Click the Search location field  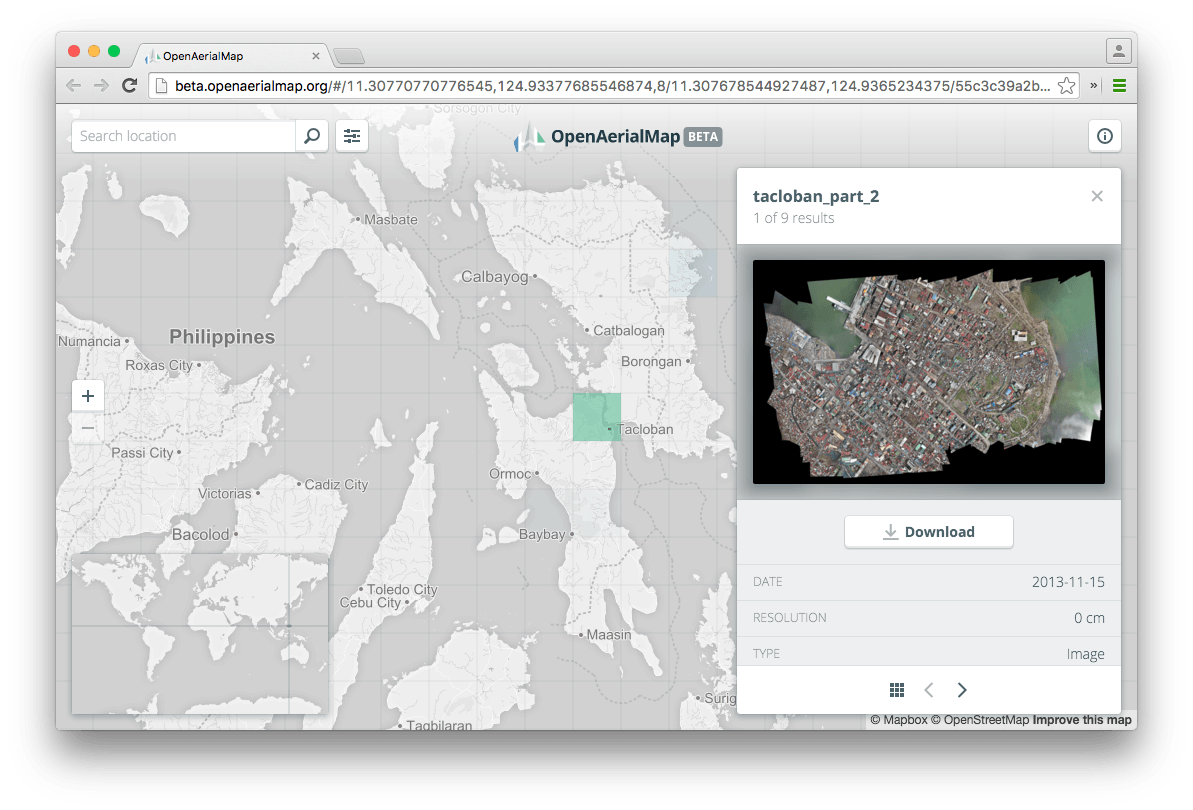pyautogui.click(x=183, y=136)
